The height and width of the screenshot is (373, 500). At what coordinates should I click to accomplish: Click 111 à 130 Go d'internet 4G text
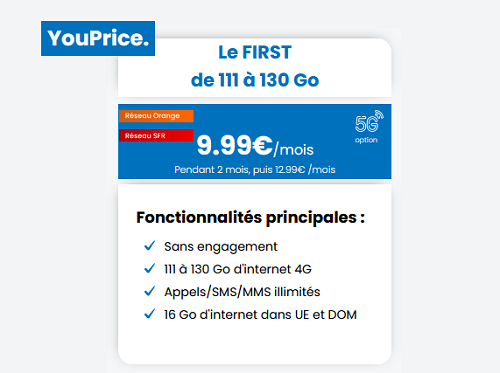coord(238,269)
